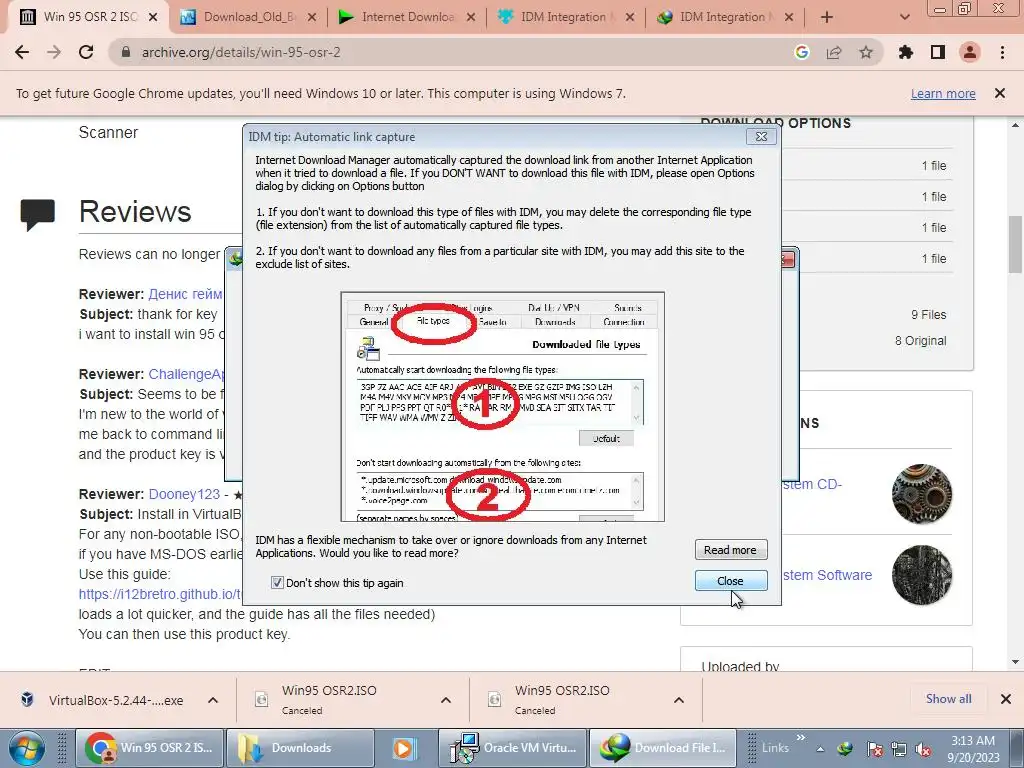Click the Reviews speech bubble icon
Viewport: 1024px width, 768px height.
coord(37,215)
